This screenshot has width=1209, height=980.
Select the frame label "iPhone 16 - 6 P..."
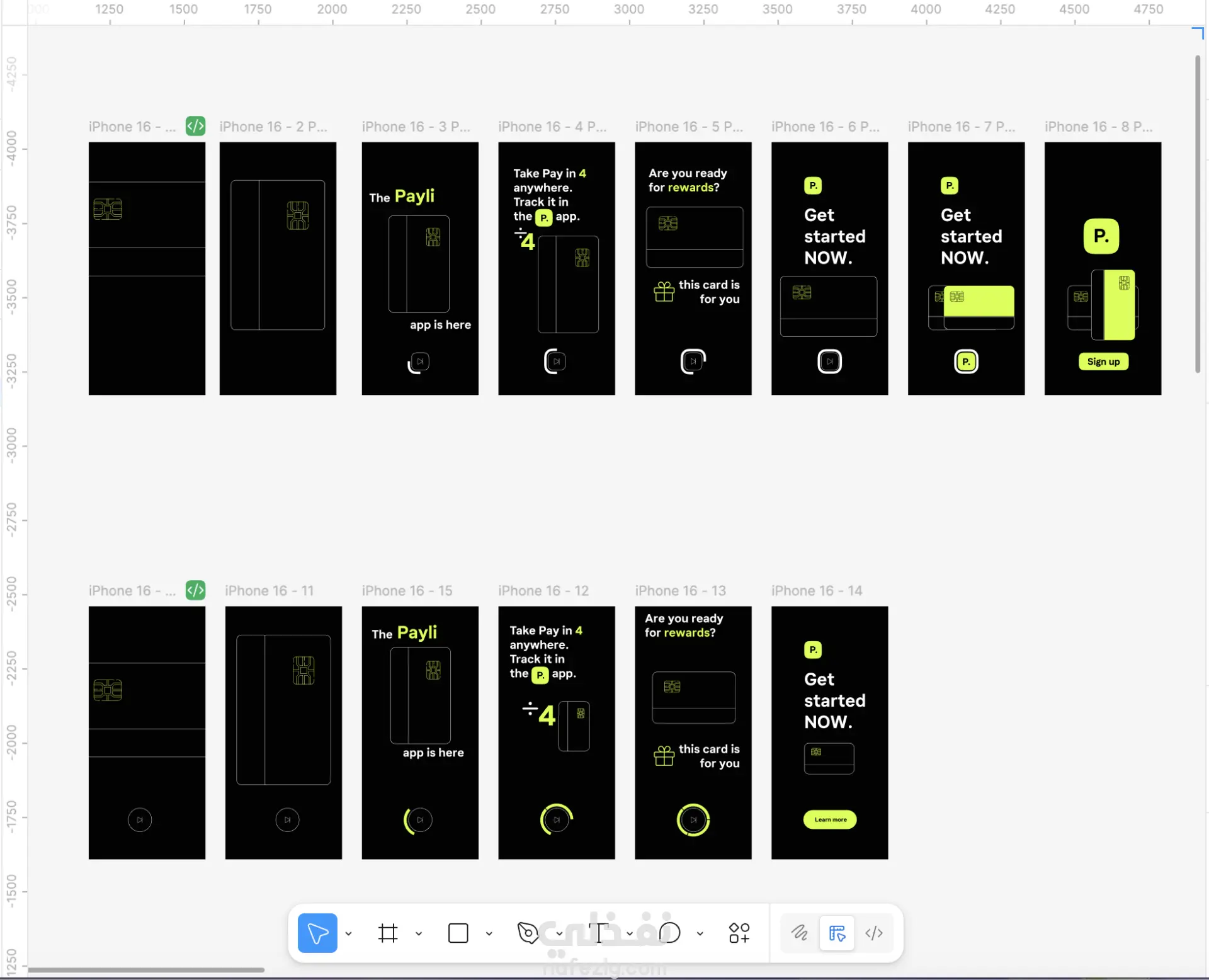[826, 127]
